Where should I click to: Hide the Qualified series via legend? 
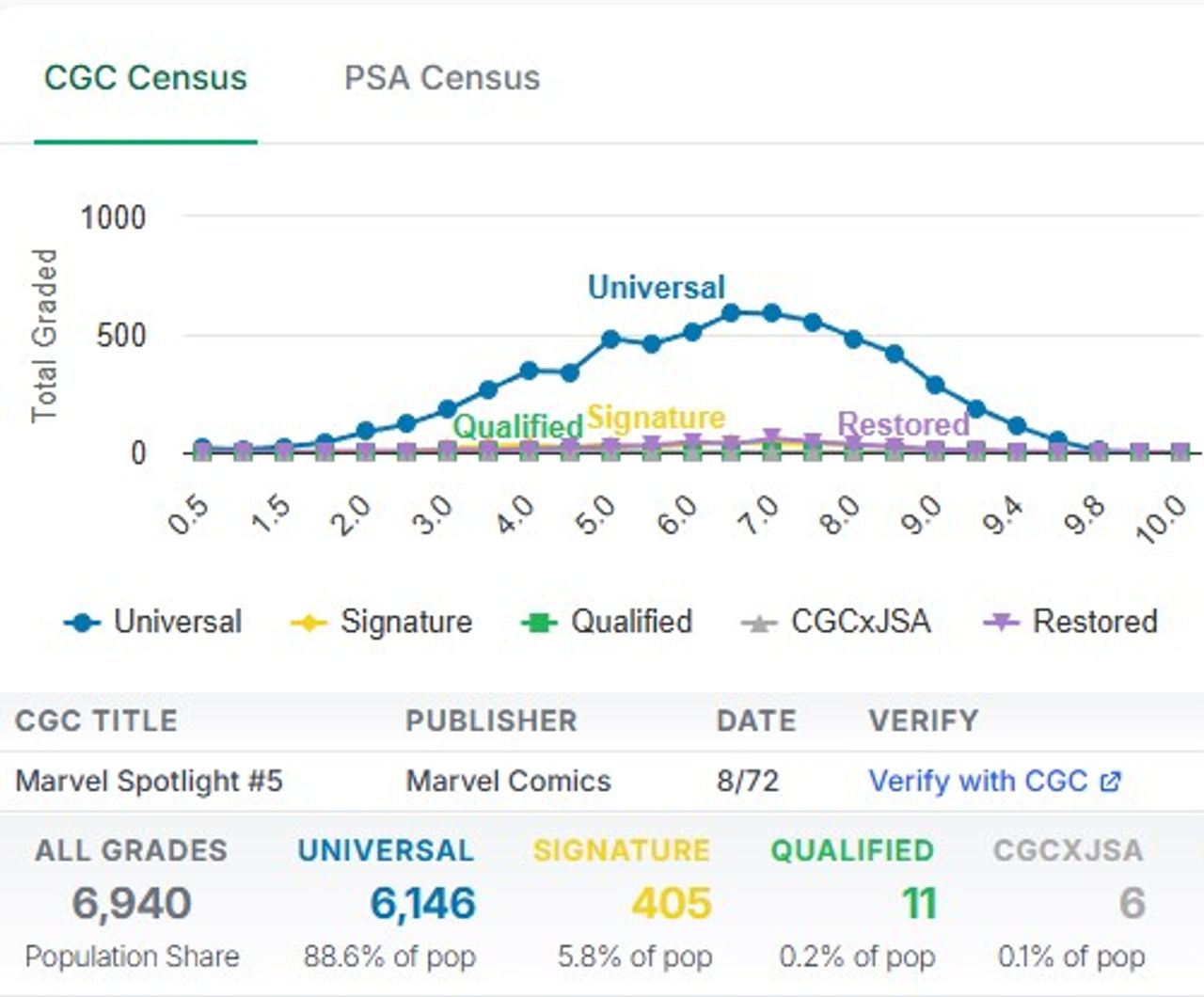pyautogui.click(x=631, y=622)
